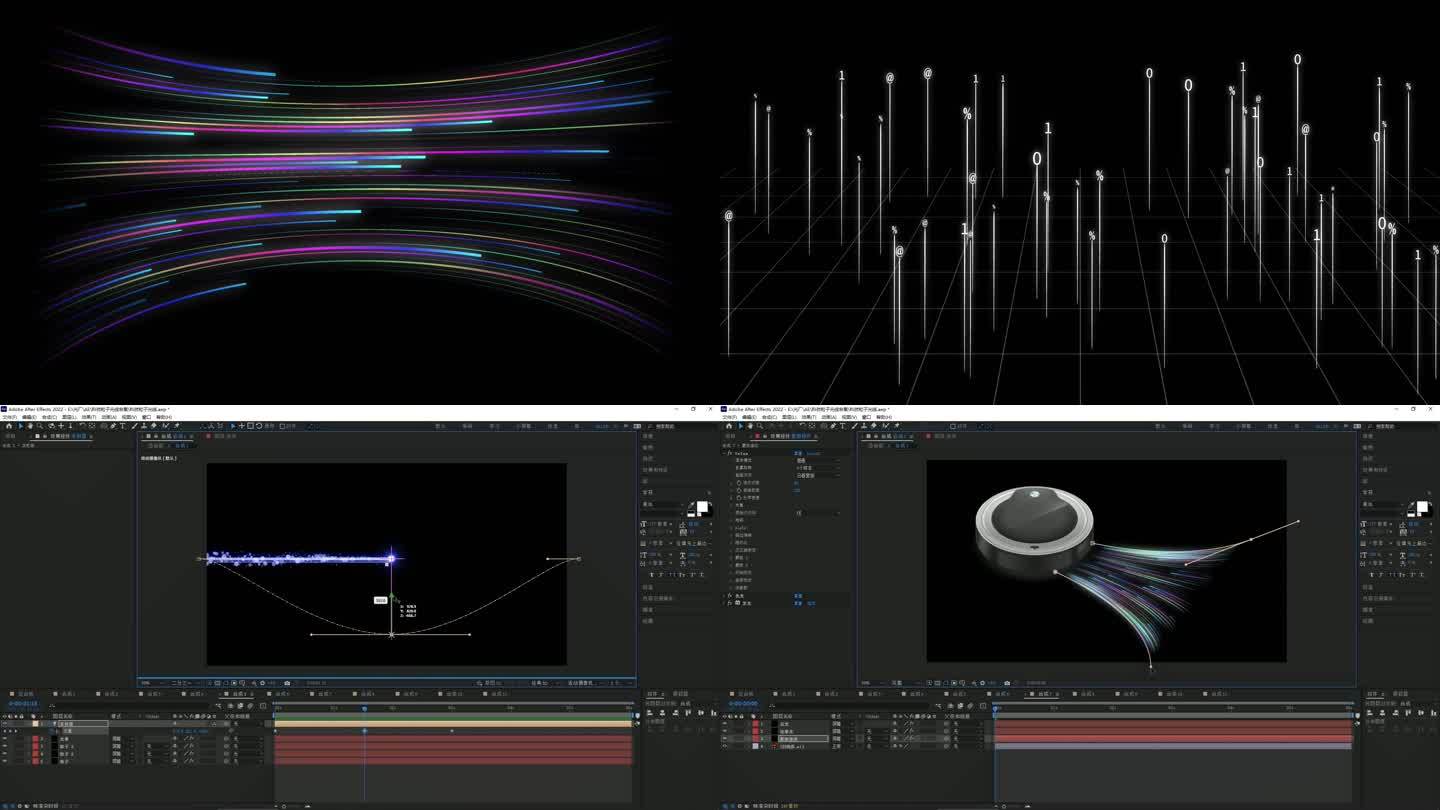
Task: Open 编辑(E) menu in left window
Action: tap(29, 417)
